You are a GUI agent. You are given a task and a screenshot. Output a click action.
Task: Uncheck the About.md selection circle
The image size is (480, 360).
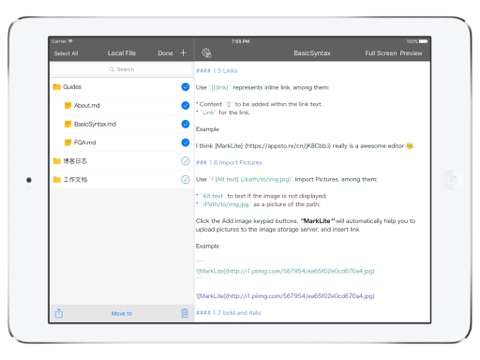coord(185,105)
